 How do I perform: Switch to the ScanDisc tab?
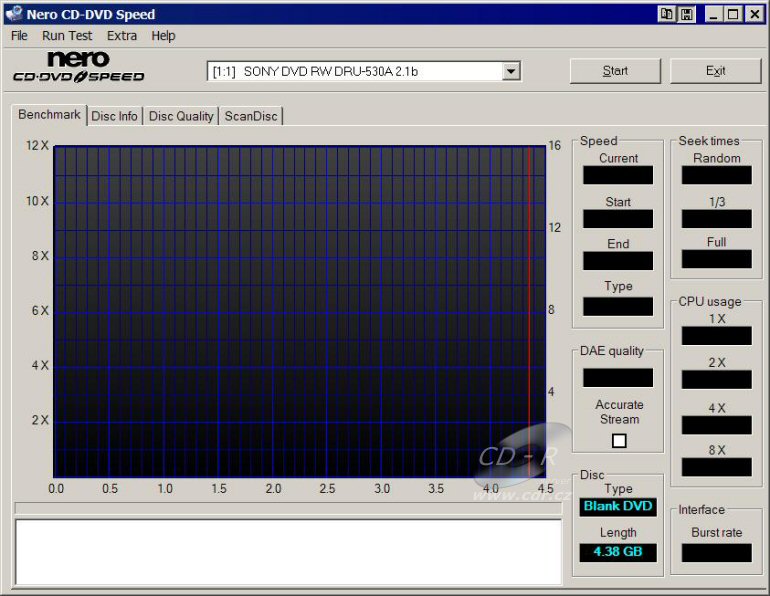coord(251,116)
